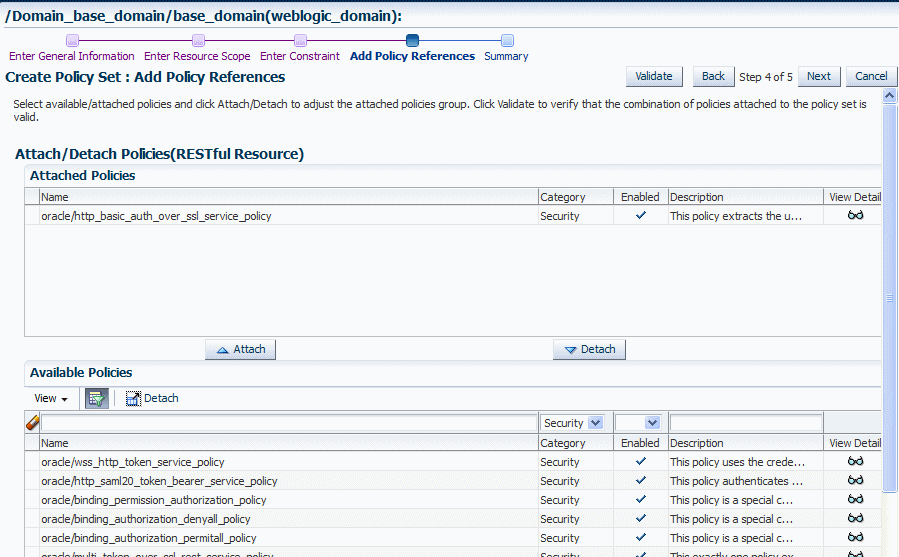Select Add Policy References step label

click(x=412, y=56)
